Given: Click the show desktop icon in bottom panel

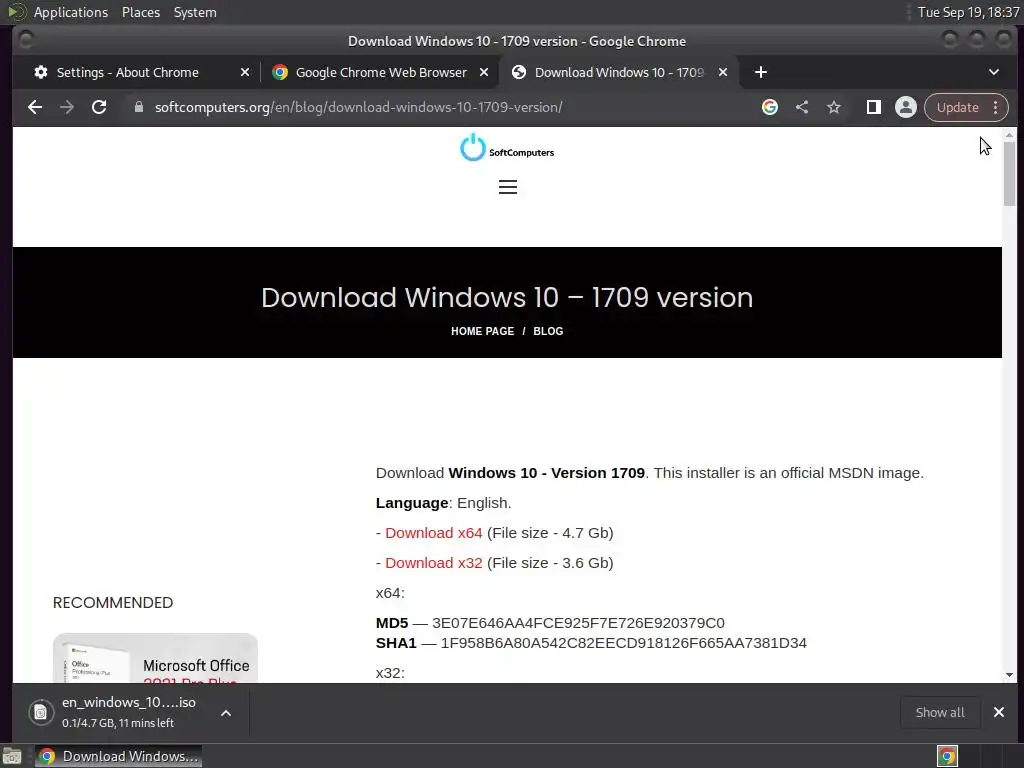Looking at the screenshot, I should 12,756.
